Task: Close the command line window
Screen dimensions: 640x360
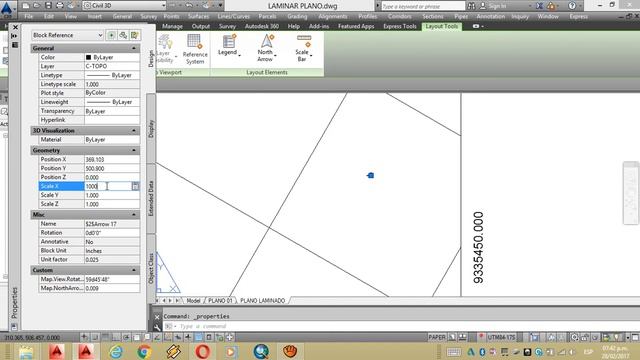Action: click(157, 317)
